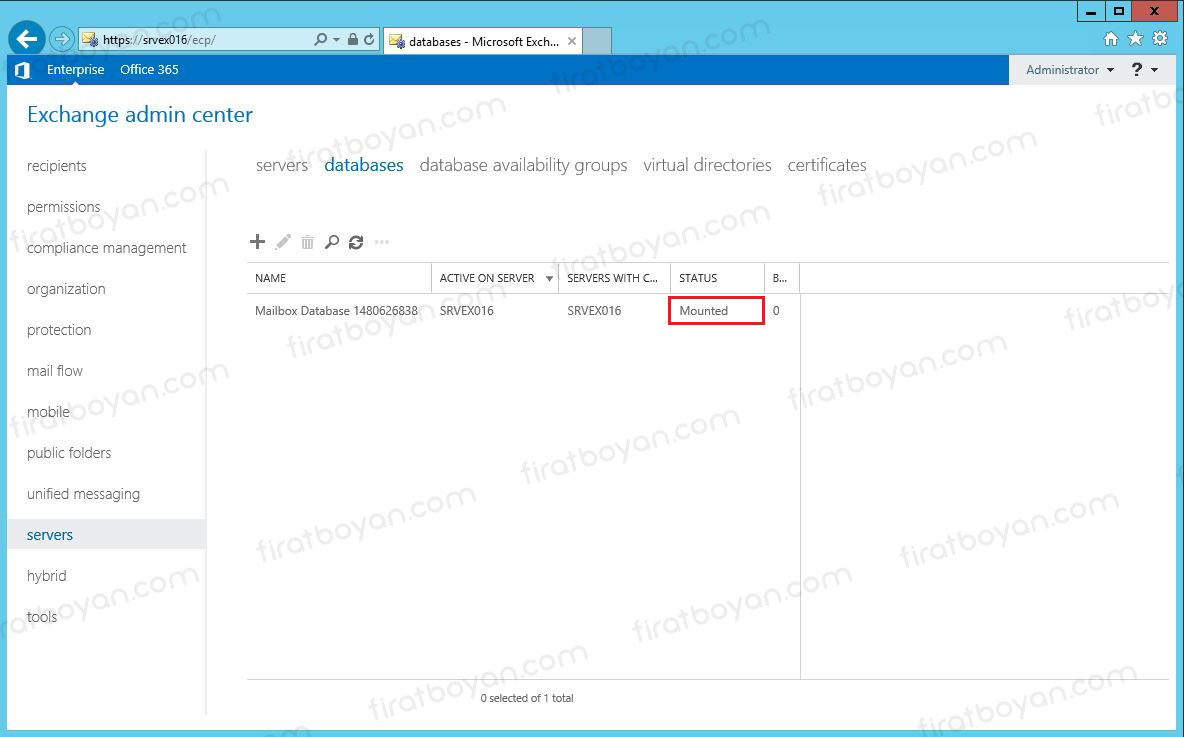Maximize the browser window
This screenshot has width=1184, height=737.
coord(1118,11)
